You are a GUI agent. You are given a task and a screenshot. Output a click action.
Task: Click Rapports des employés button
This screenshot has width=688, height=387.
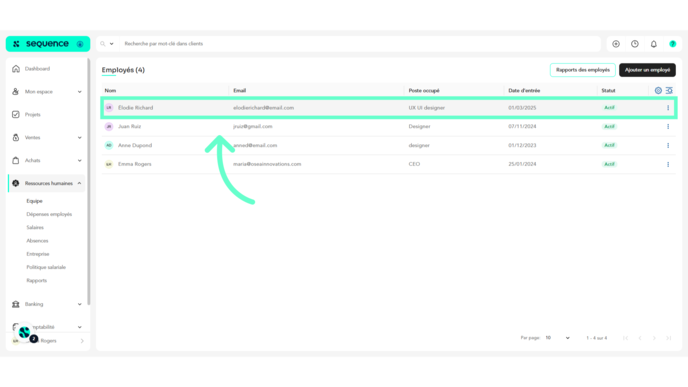click(583, 70)
